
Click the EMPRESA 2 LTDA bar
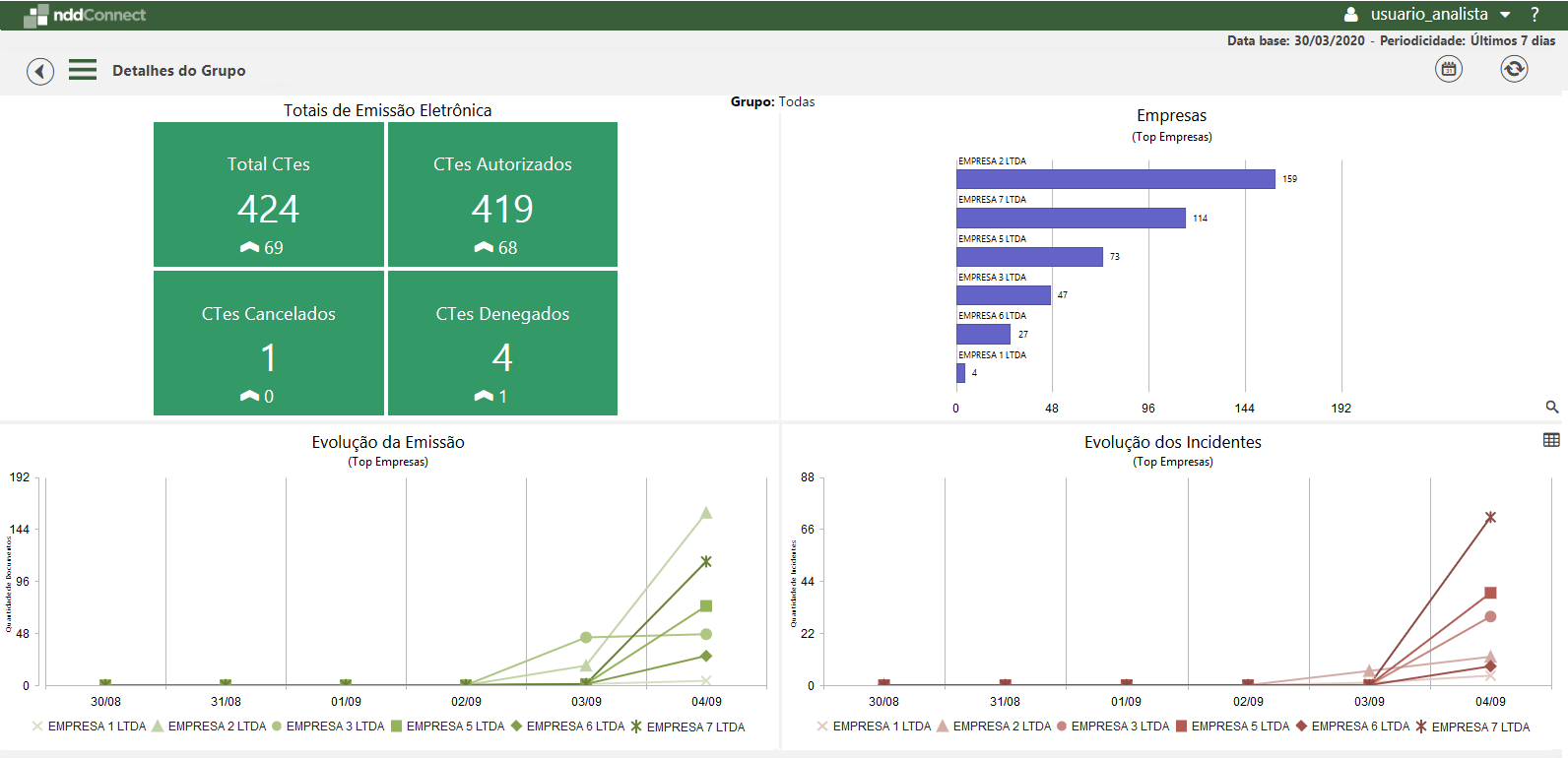coord(1115,179)
